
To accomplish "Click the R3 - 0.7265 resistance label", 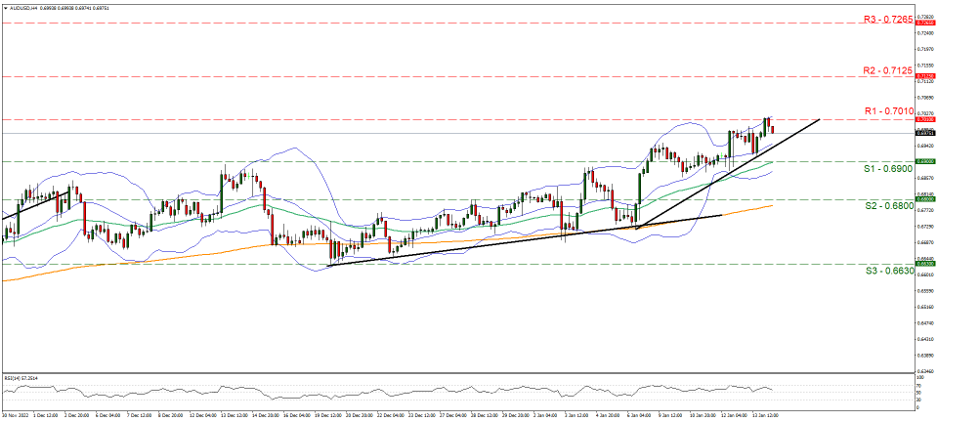I will pyautogui.click(x=888, y=20).
